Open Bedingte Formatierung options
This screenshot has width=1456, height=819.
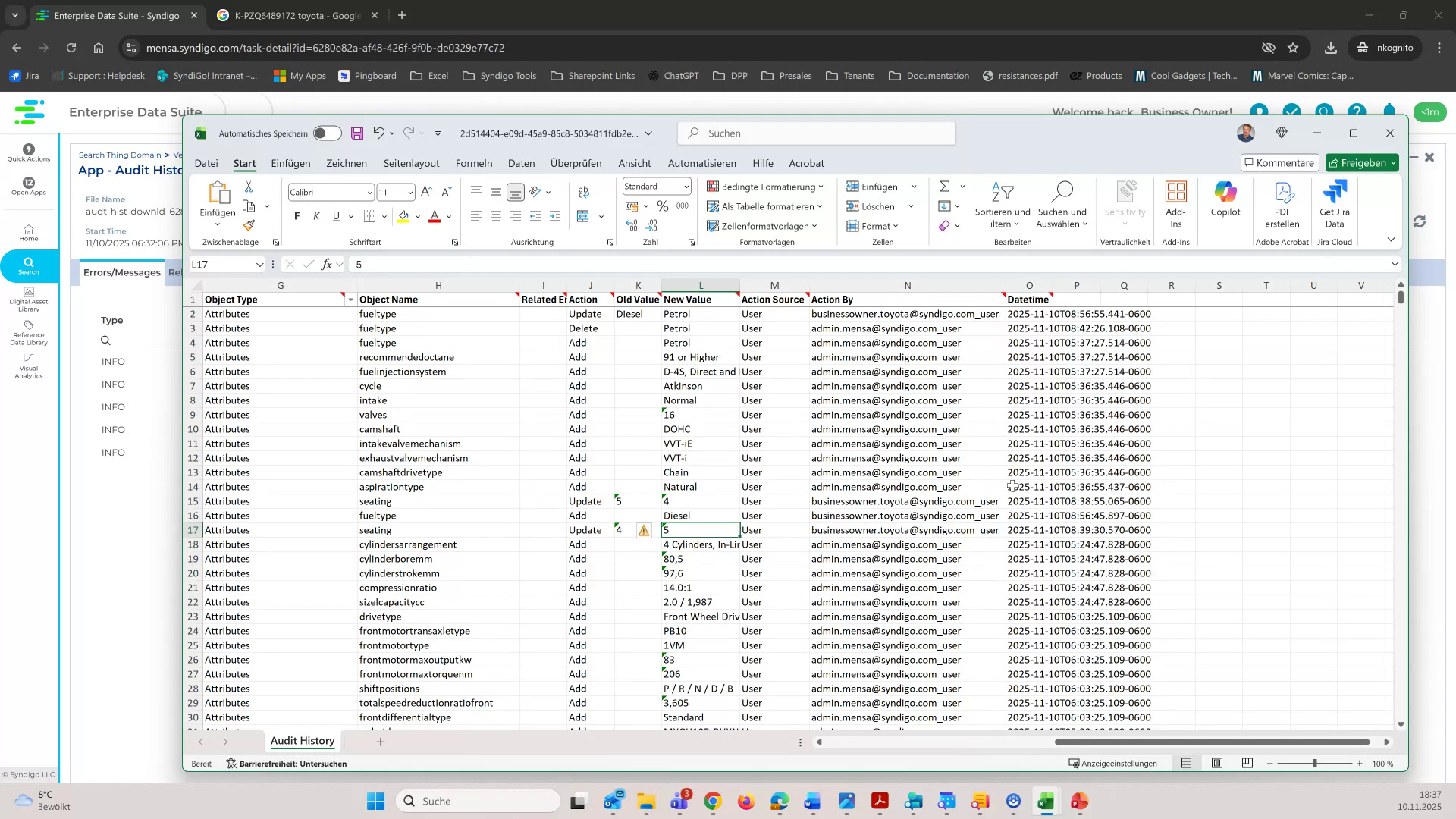click(764, 187)
